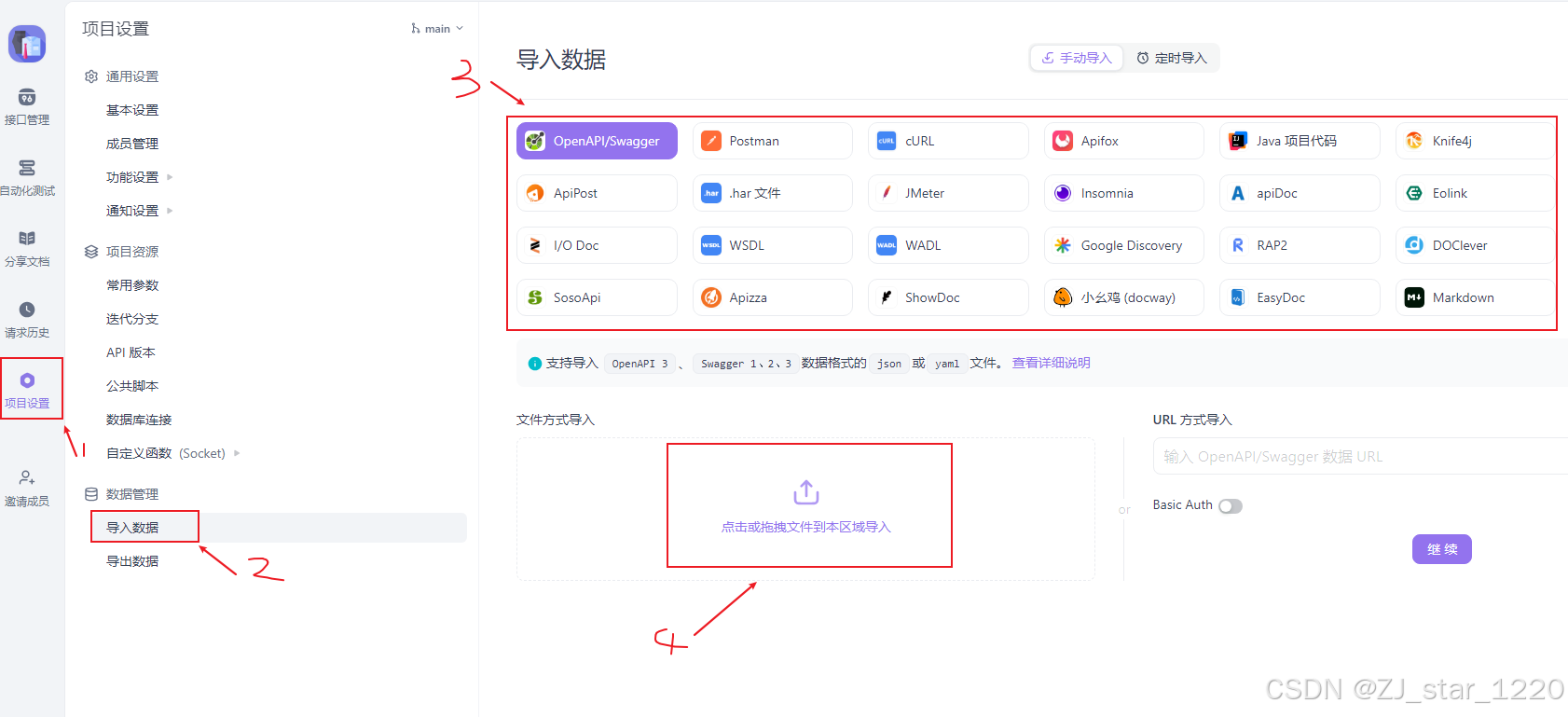Screen dimensions: 1568x717
Task: Choose the EasyDoc import format
Action: coord(1300,297)
